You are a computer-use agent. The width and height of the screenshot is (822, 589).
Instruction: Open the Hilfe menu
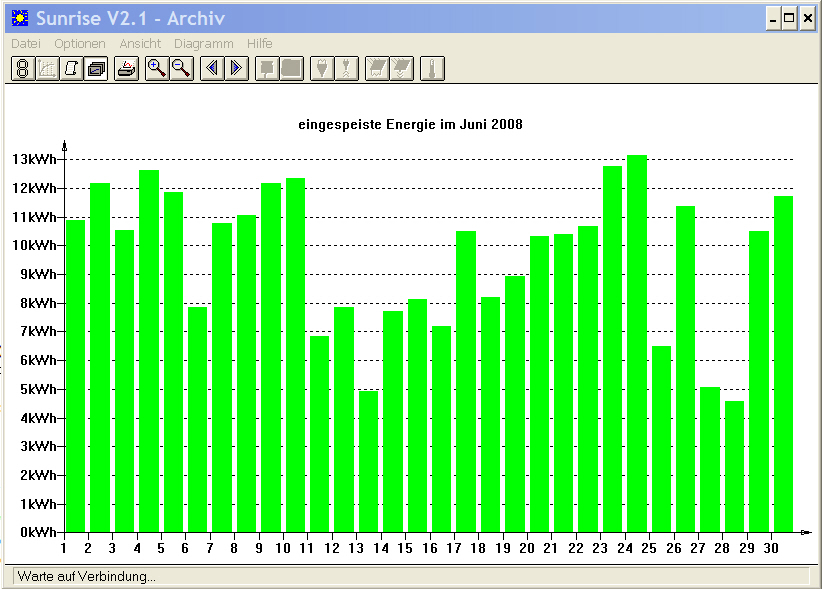[259, 43]
